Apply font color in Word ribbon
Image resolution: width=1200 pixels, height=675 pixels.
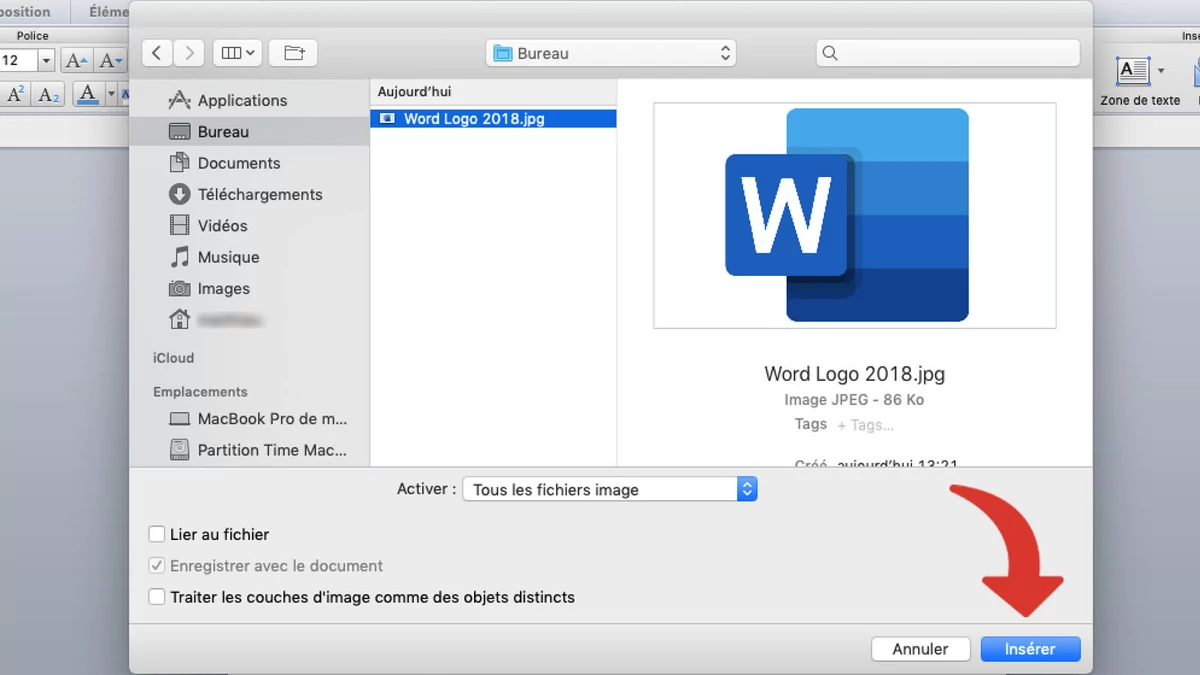pos(88,95)
